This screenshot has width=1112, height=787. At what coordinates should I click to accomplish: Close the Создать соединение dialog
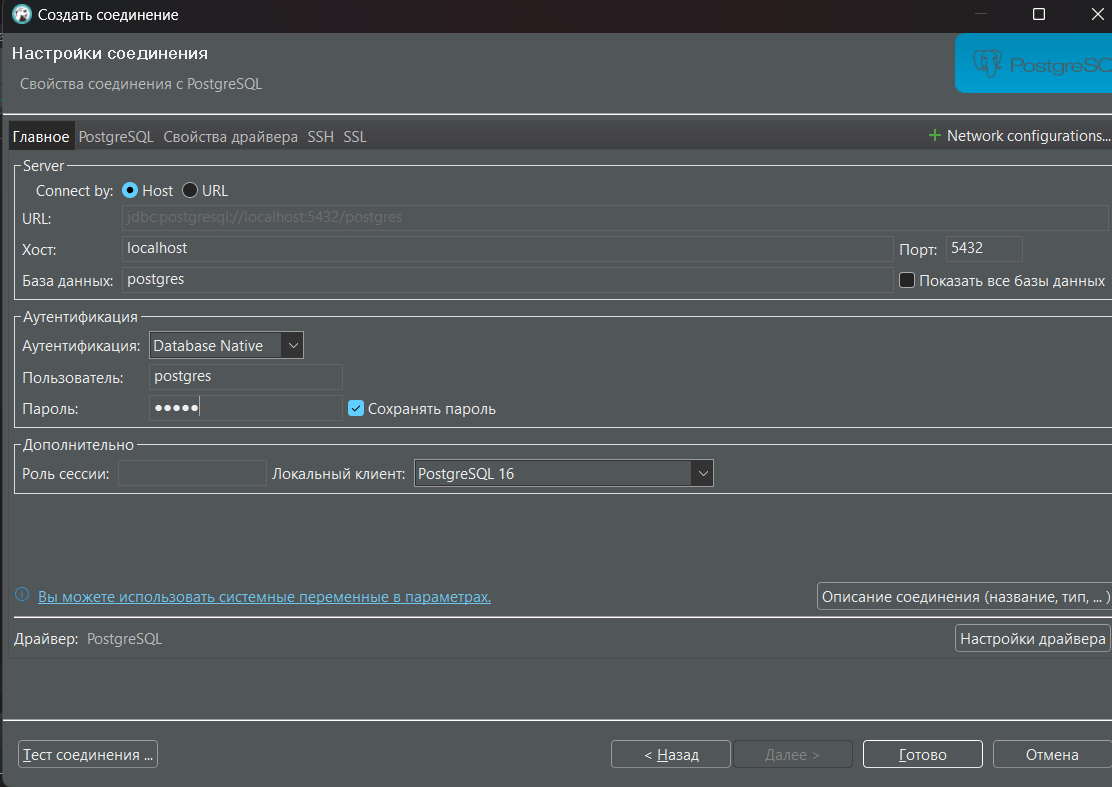(1097, 14)
